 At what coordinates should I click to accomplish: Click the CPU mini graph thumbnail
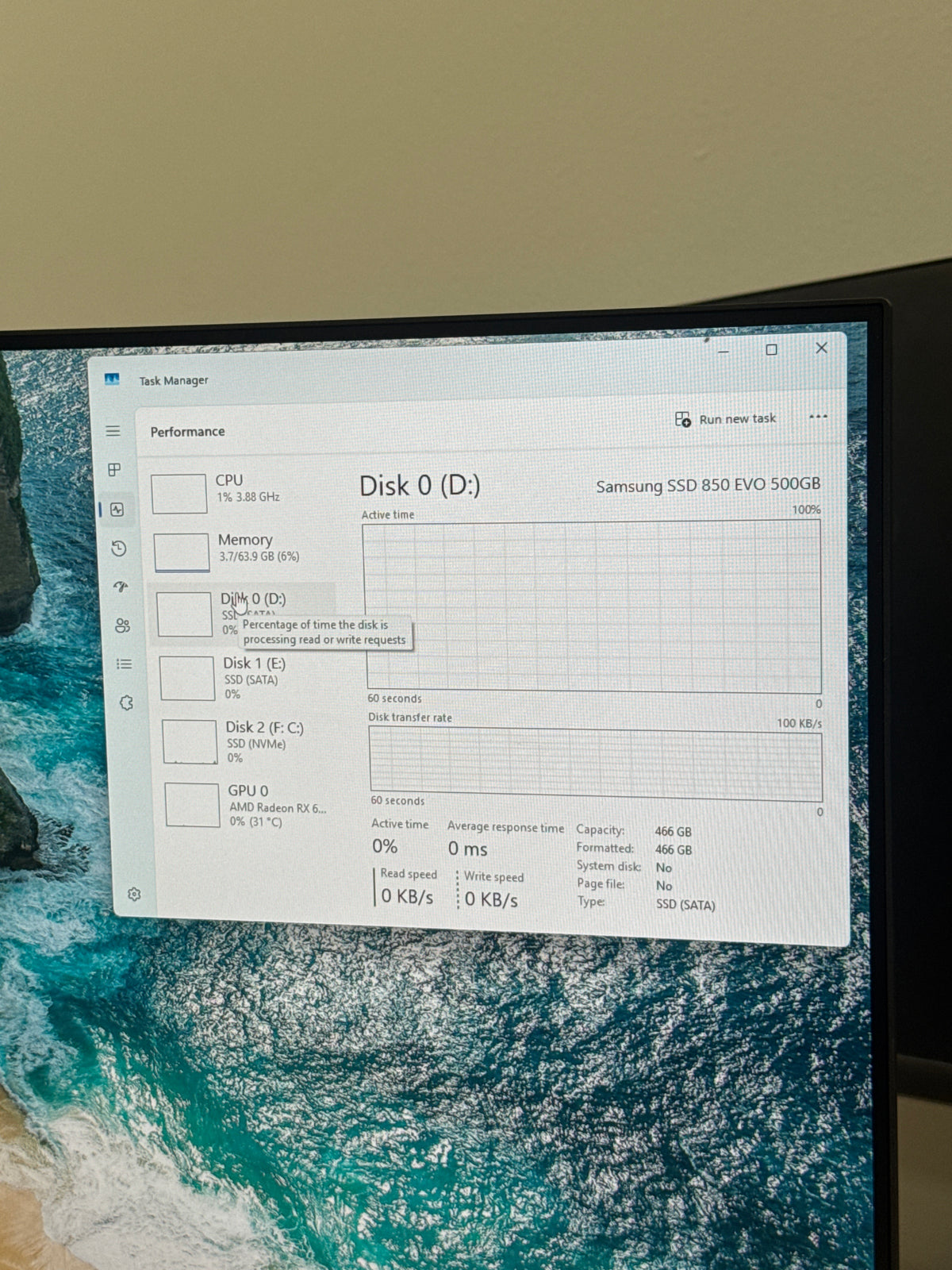click(178, 494)
